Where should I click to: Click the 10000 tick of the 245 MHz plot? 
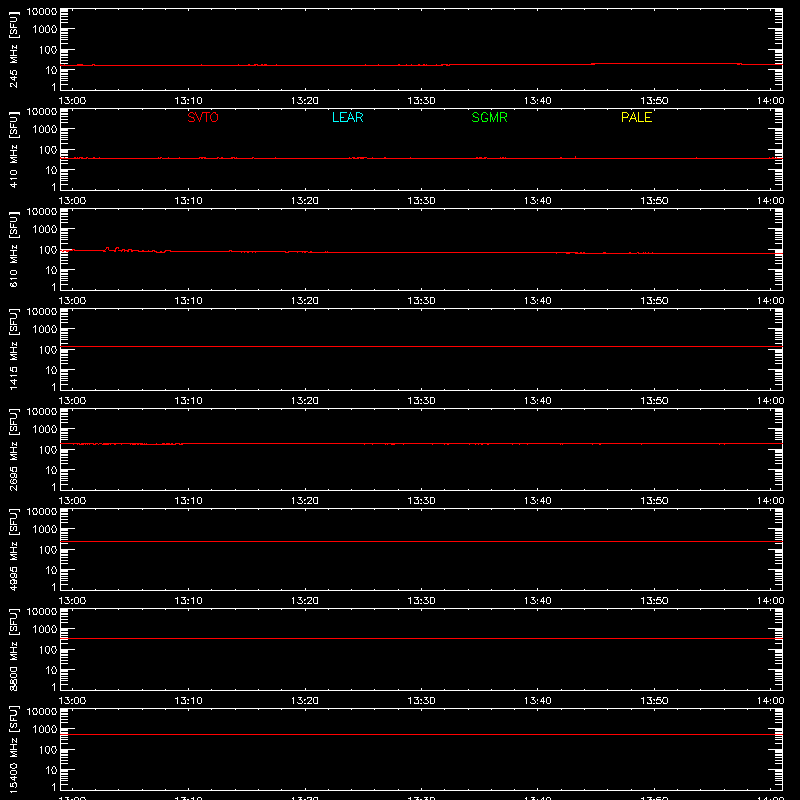click(42, 12)
